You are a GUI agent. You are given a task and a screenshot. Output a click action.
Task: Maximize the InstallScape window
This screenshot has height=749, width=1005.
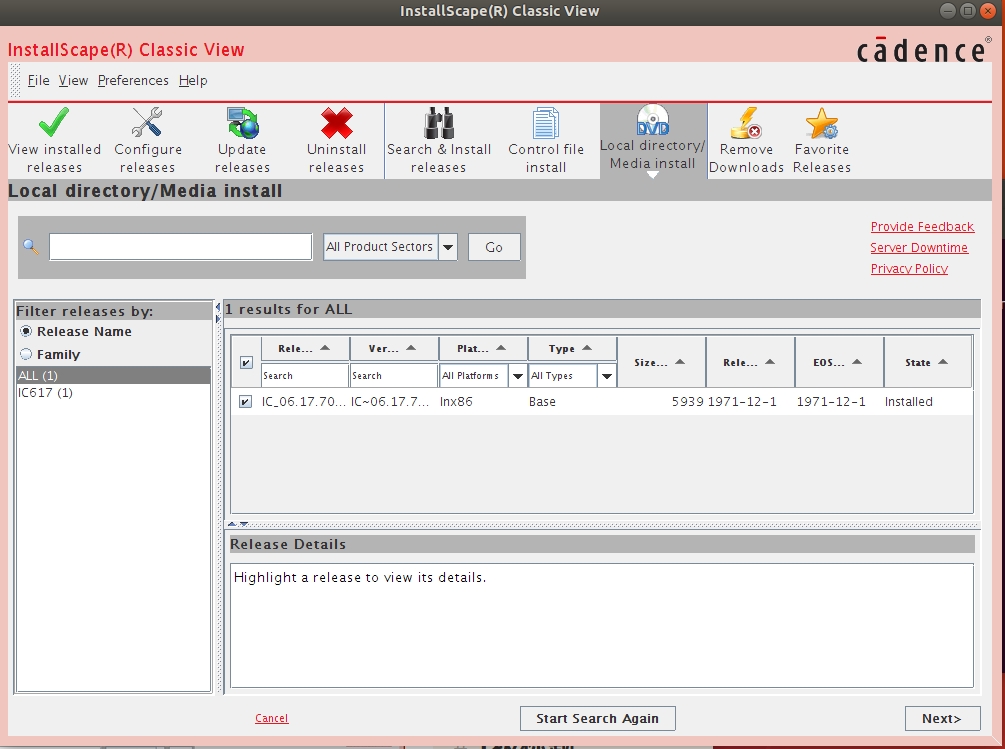[968, 10]
